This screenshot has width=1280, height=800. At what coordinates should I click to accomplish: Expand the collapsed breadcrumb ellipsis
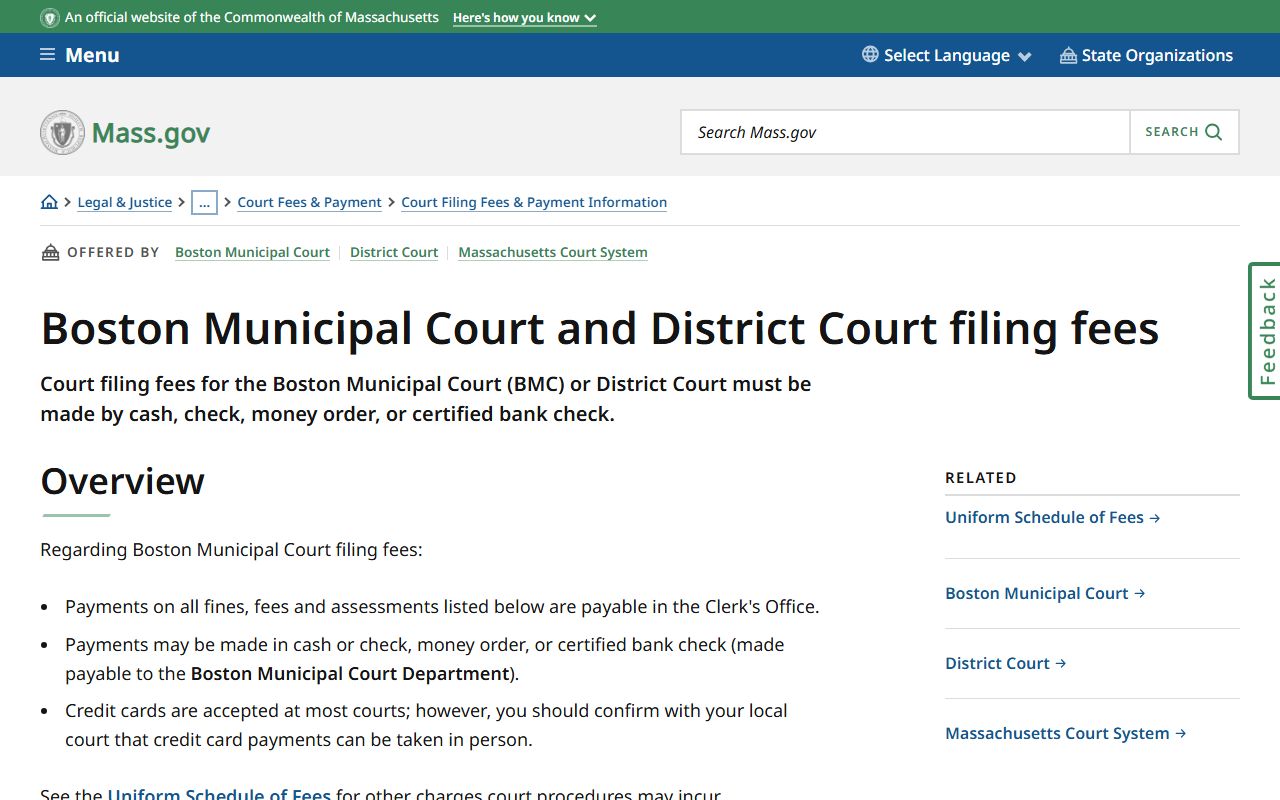(204, 202)
